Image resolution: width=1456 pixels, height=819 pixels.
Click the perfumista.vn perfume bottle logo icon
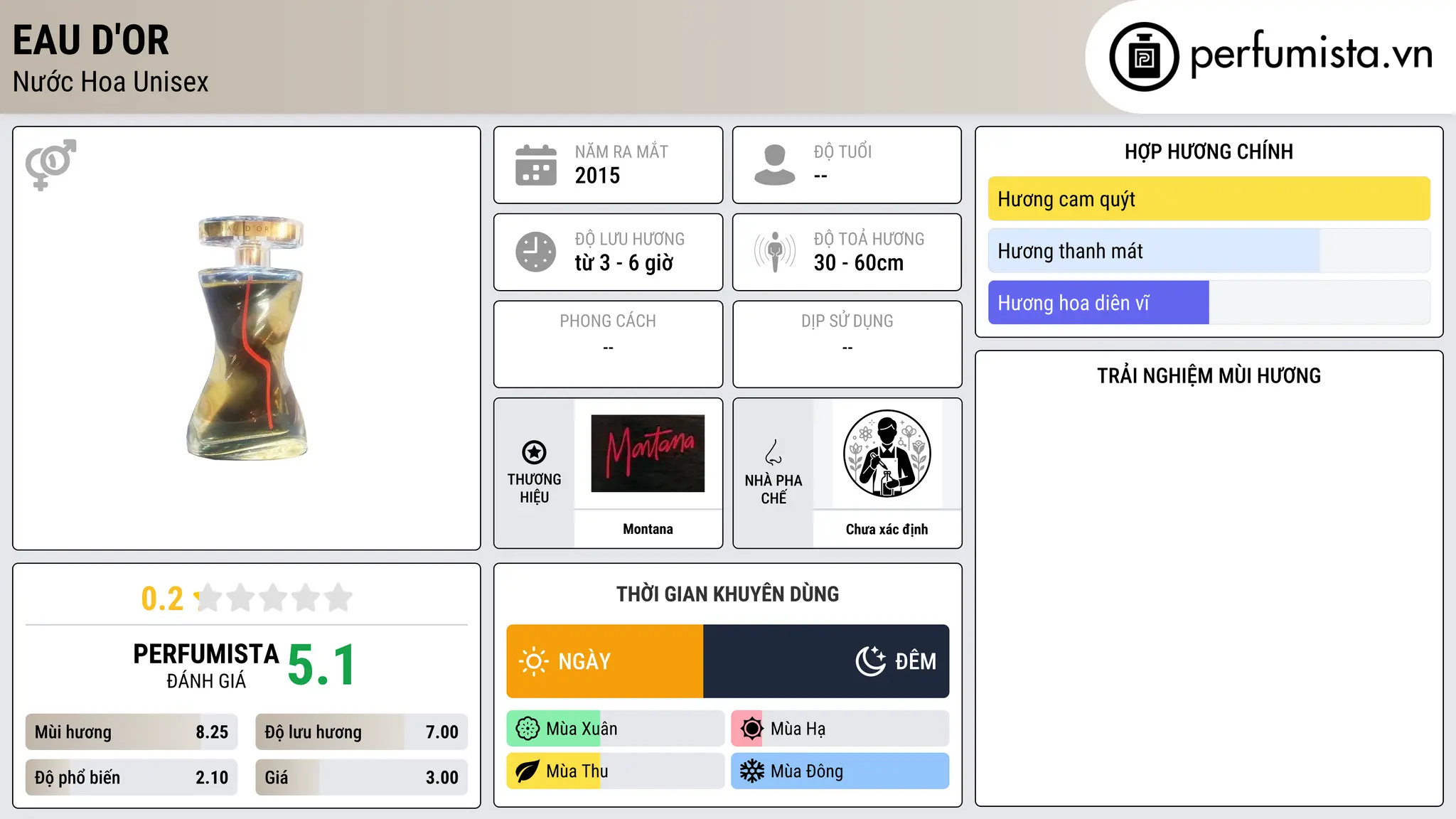[x=1144, y=57]
